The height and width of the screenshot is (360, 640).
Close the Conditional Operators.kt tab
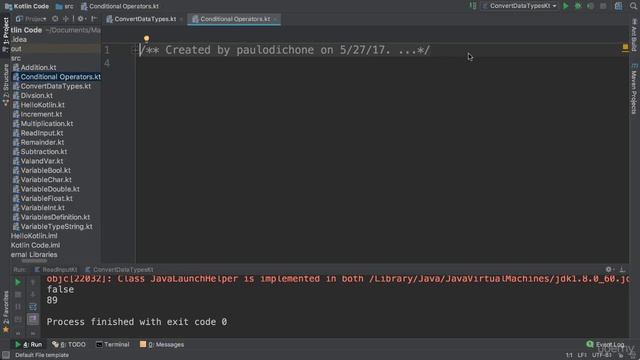(x=276, y=19)
